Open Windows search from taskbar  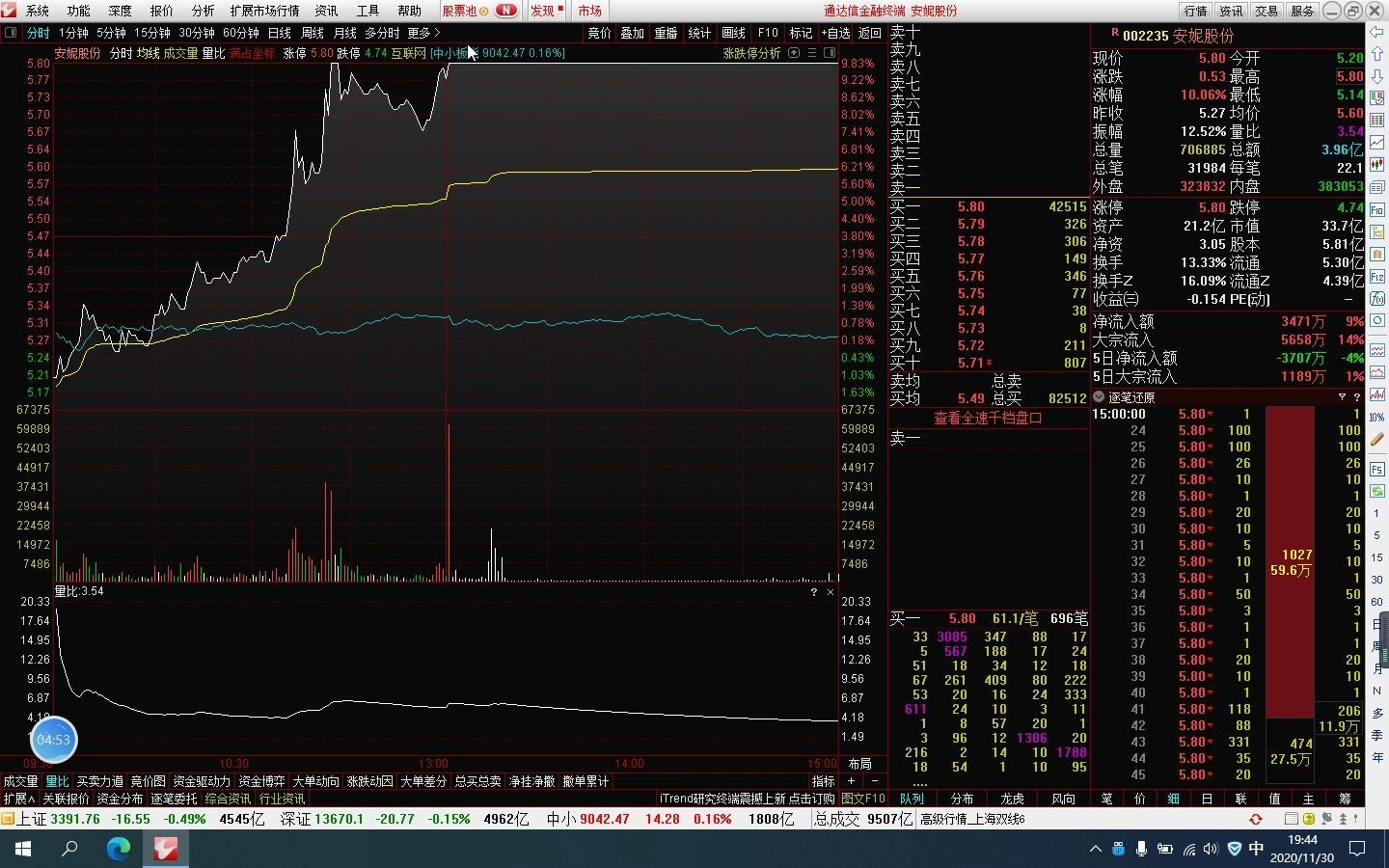coord(69,849)
